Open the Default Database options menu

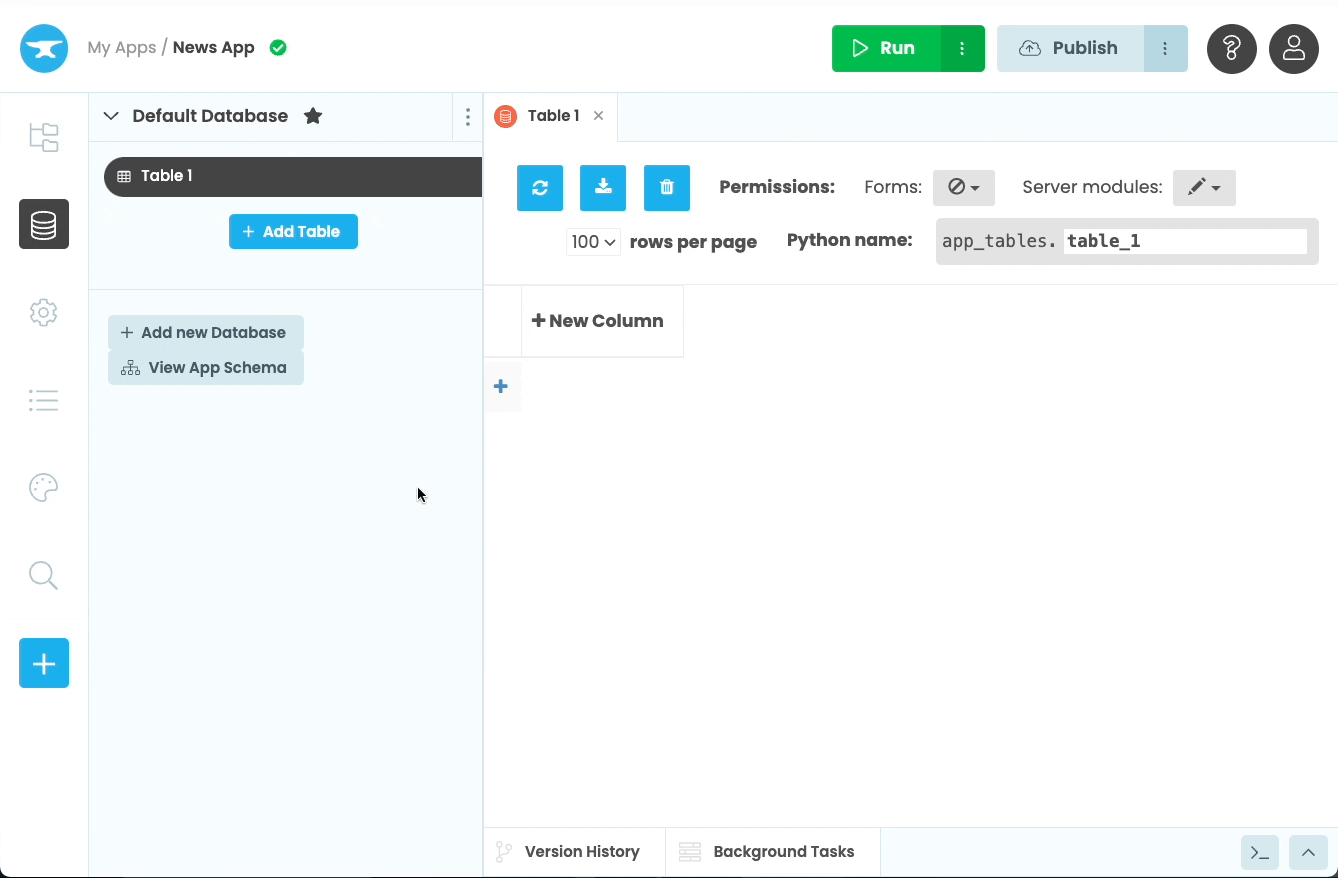[467, 116]
